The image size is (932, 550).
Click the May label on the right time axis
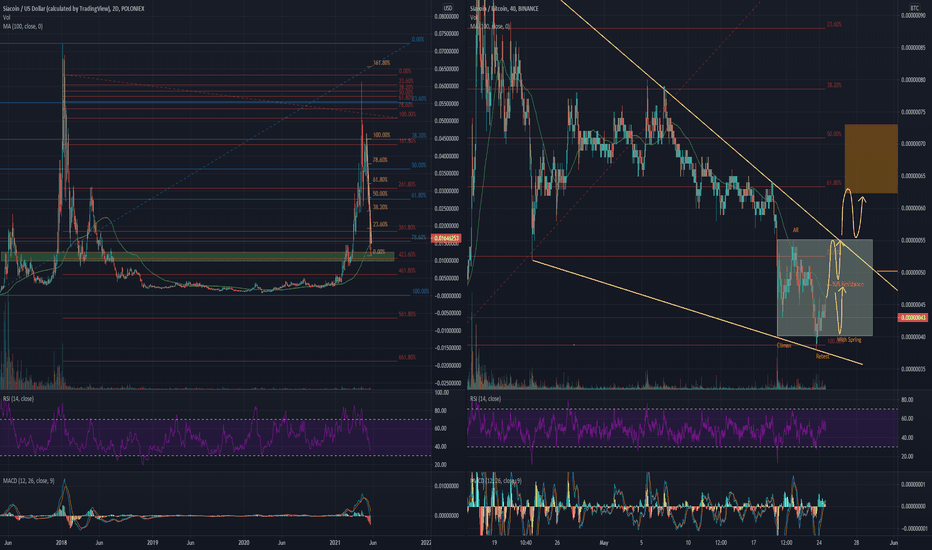coord(604,543)
